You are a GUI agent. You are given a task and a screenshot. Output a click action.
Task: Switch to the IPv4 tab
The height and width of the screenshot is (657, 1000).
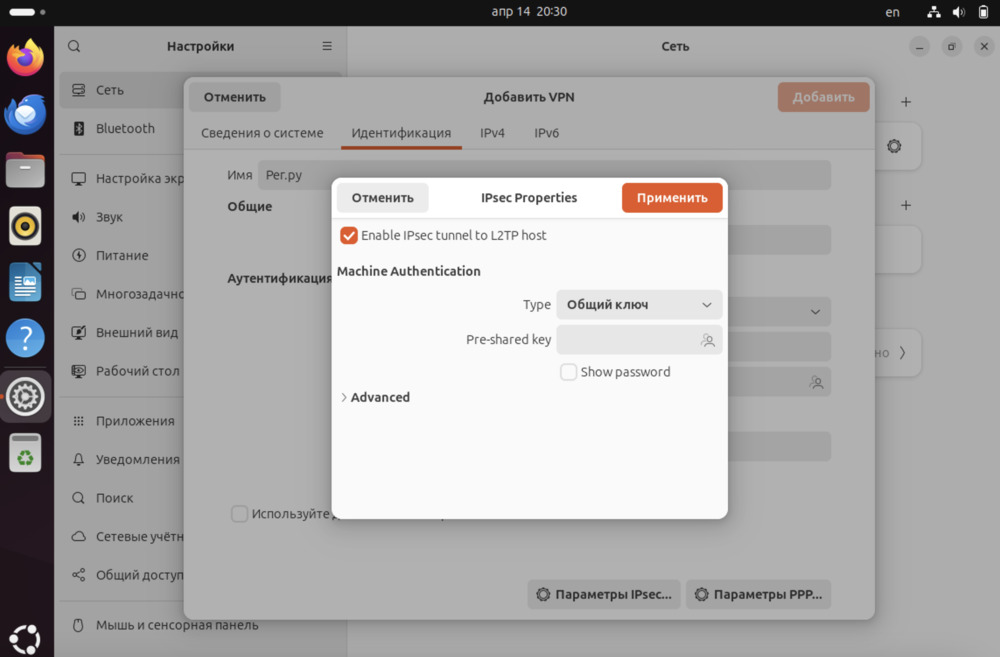point(492,133)
